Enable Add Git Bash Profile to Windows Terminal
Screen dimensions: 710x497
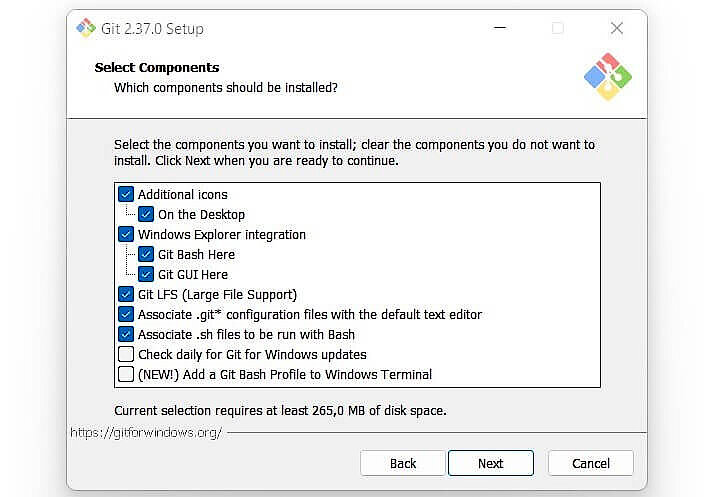coord(126,374)
